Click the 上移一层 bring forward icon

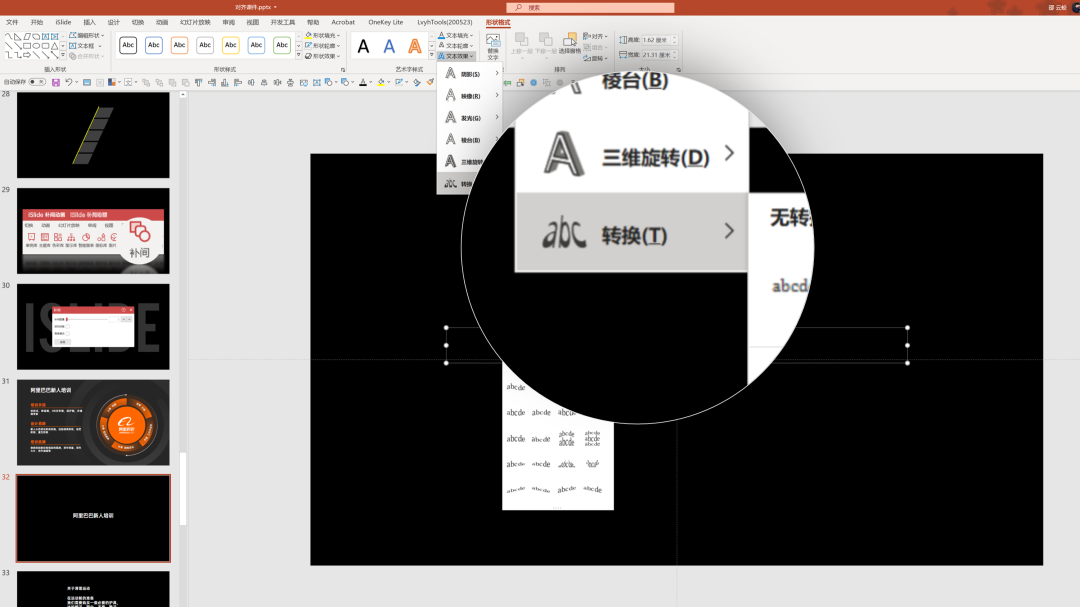click(521, 43)
